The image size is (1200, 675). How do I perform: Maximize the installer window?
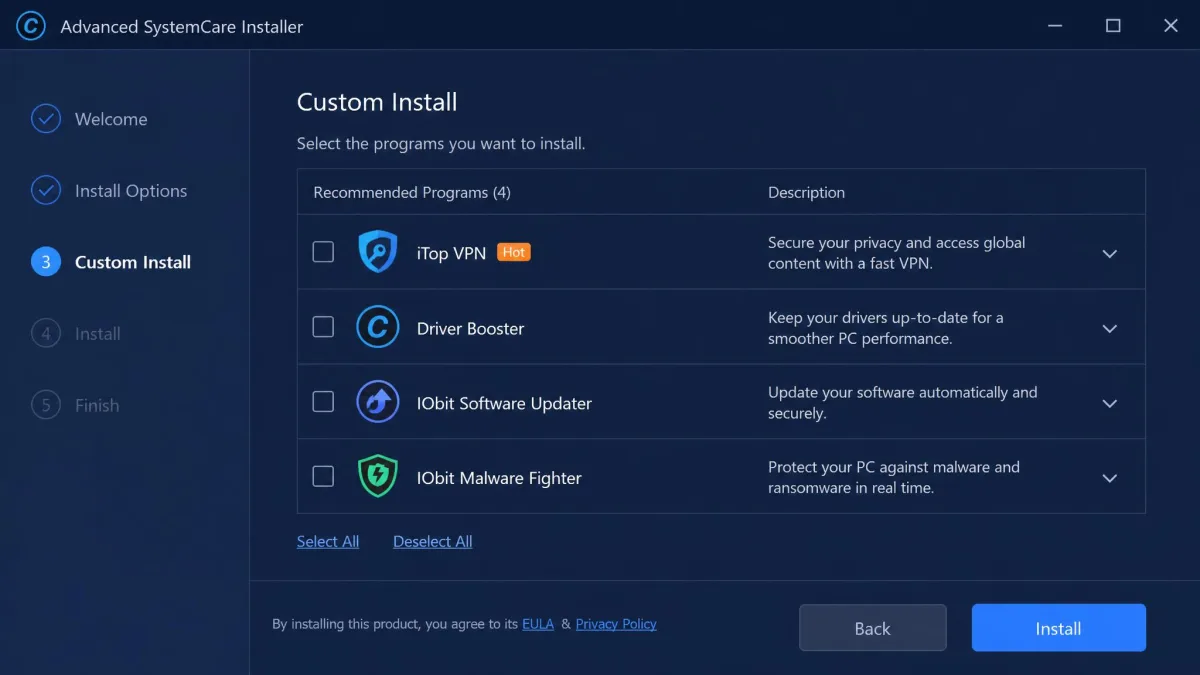(1113, 26)
